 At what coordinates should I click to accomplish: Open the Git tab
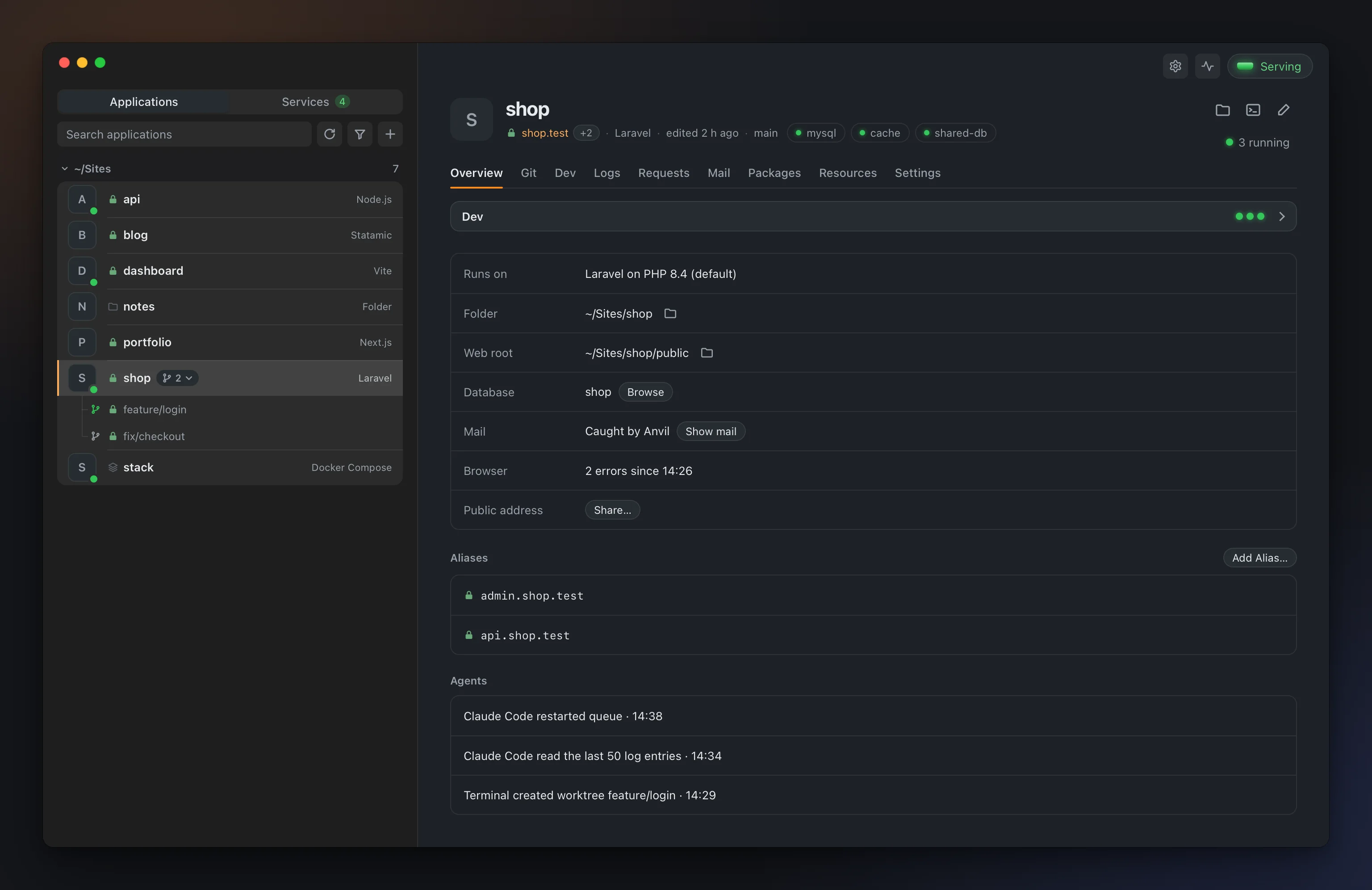[528, 173]
